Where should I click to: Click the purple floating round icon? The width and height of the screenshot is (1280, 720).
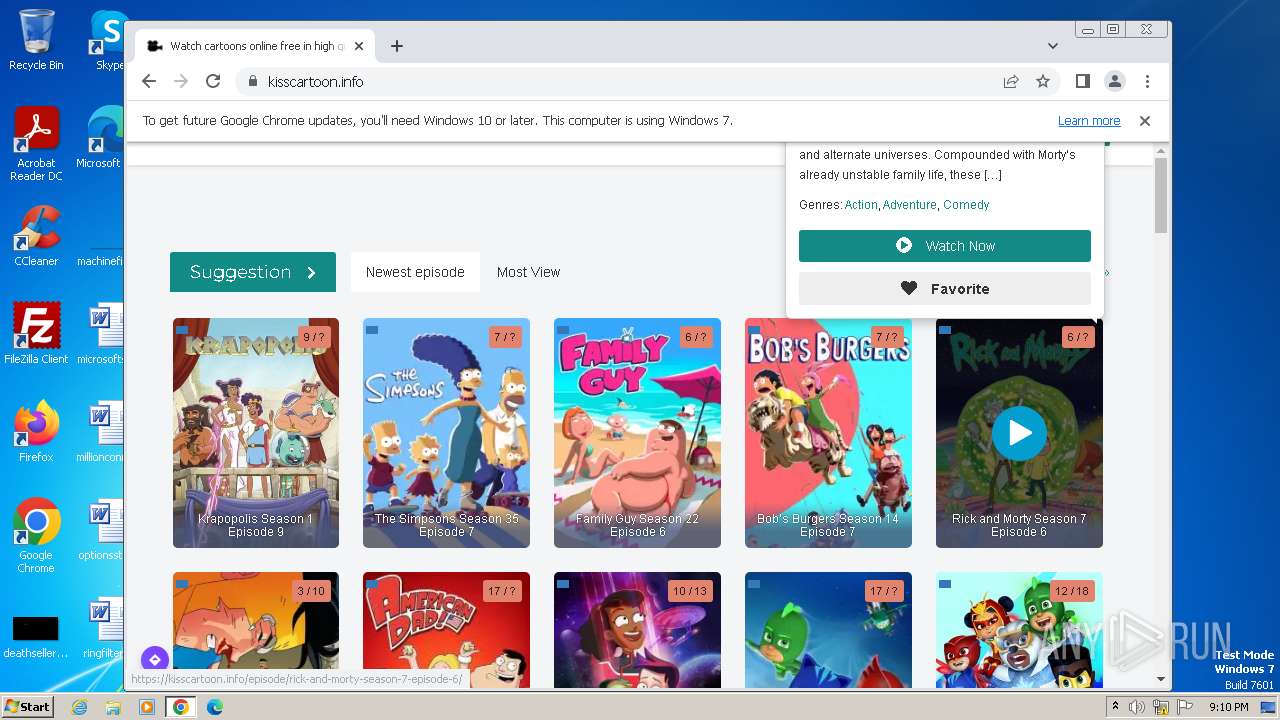point(154,659)
